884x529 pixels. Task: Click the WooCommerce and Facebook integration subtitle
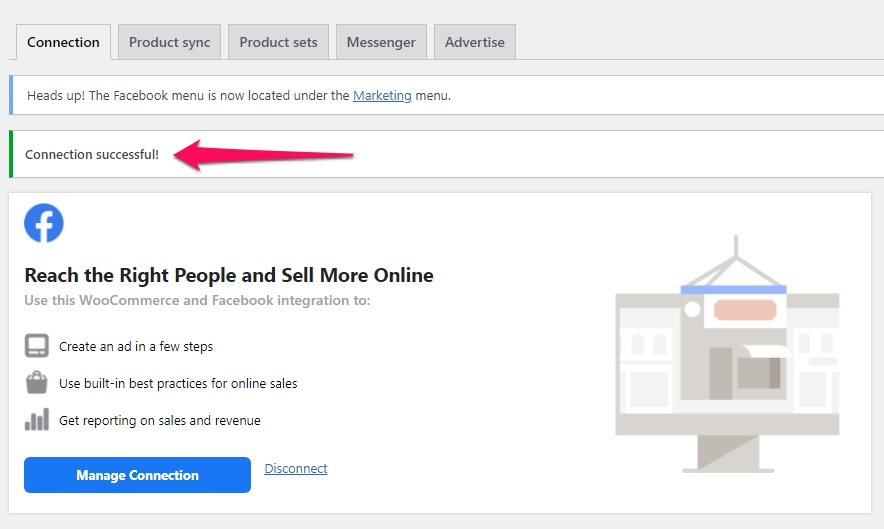tap(197, 300)
